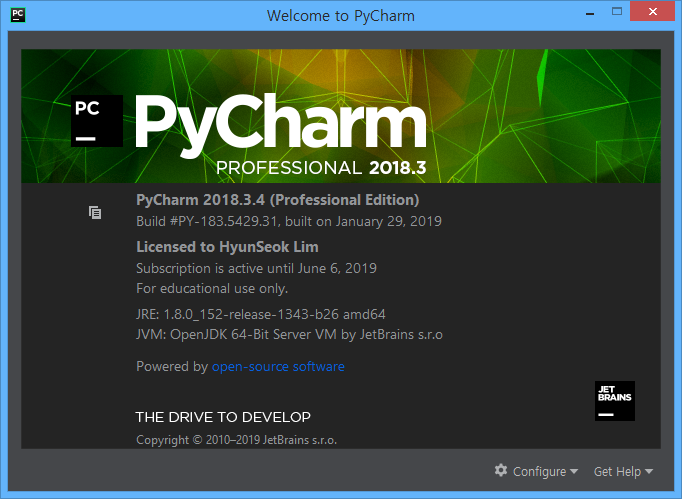Copy about info with the copy icon
This screenshot has height=499, width=682.
[95, 212]
